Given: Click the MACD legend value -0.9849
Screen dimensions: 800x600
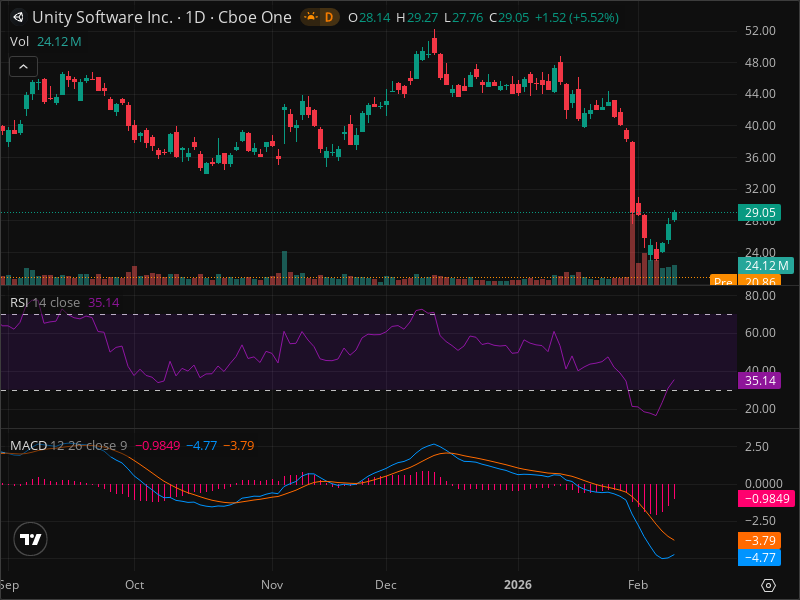Looking at the screenshot, I should pyautogui.click(x=158, y=445).
